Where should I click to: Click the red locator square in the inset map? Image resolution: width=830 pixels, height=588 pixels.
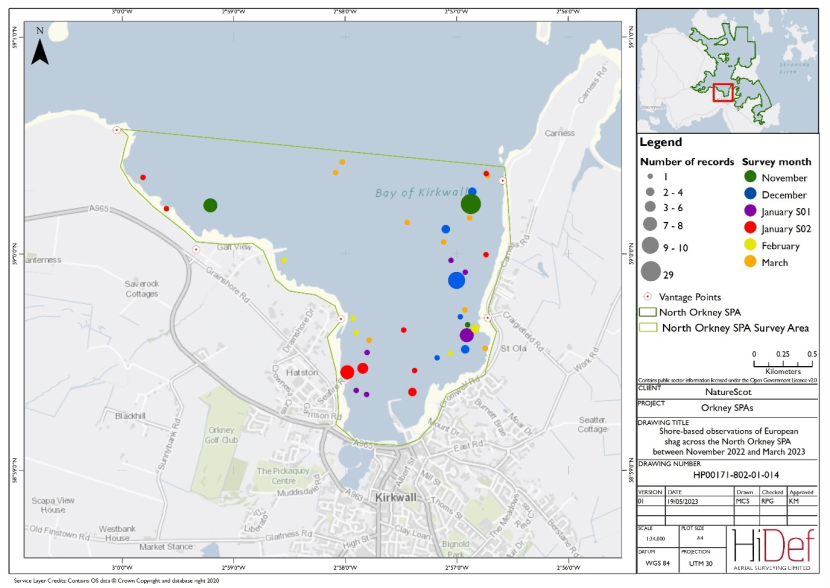[723, 93]
